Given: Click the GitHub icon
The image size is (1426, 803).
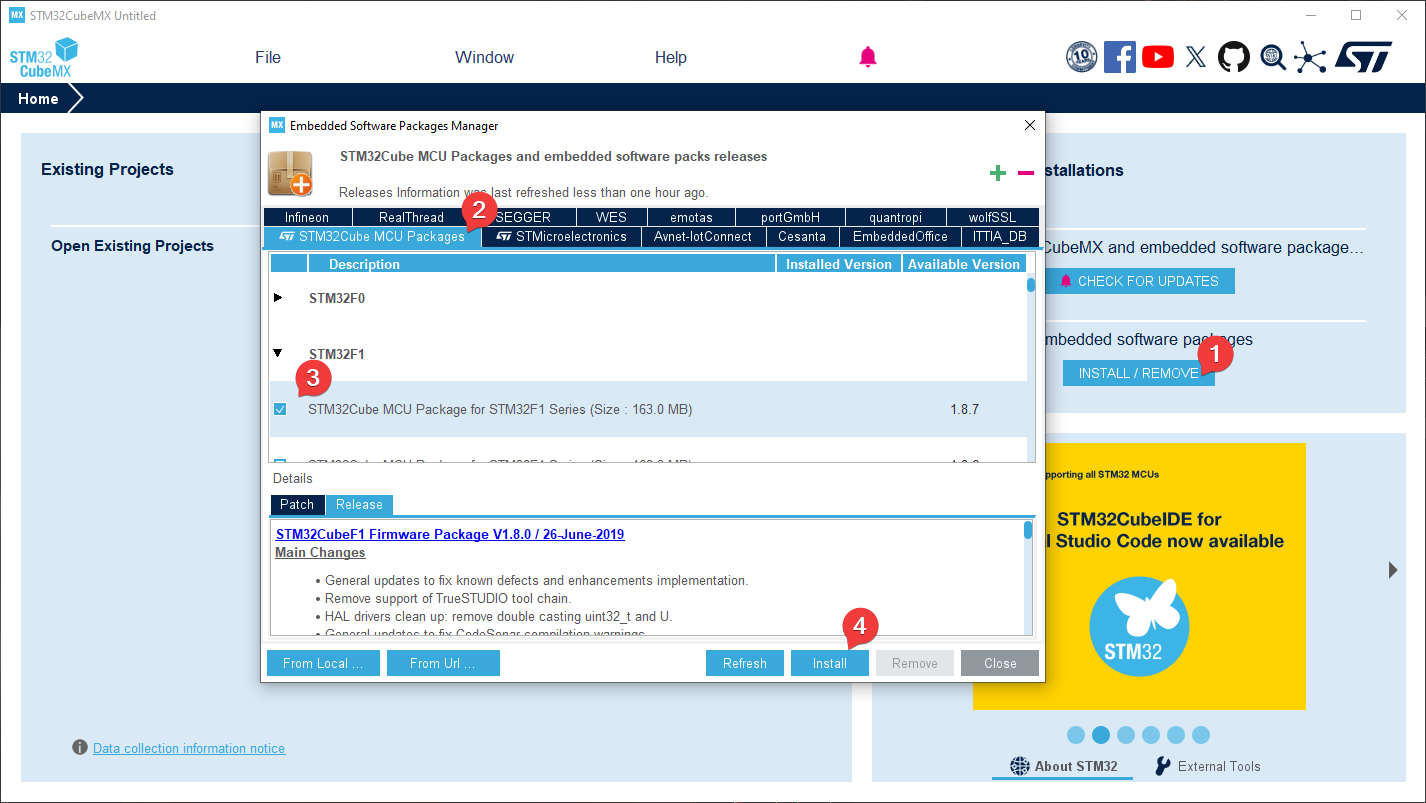Looking at the screenshot, I should pos(1233,57).
